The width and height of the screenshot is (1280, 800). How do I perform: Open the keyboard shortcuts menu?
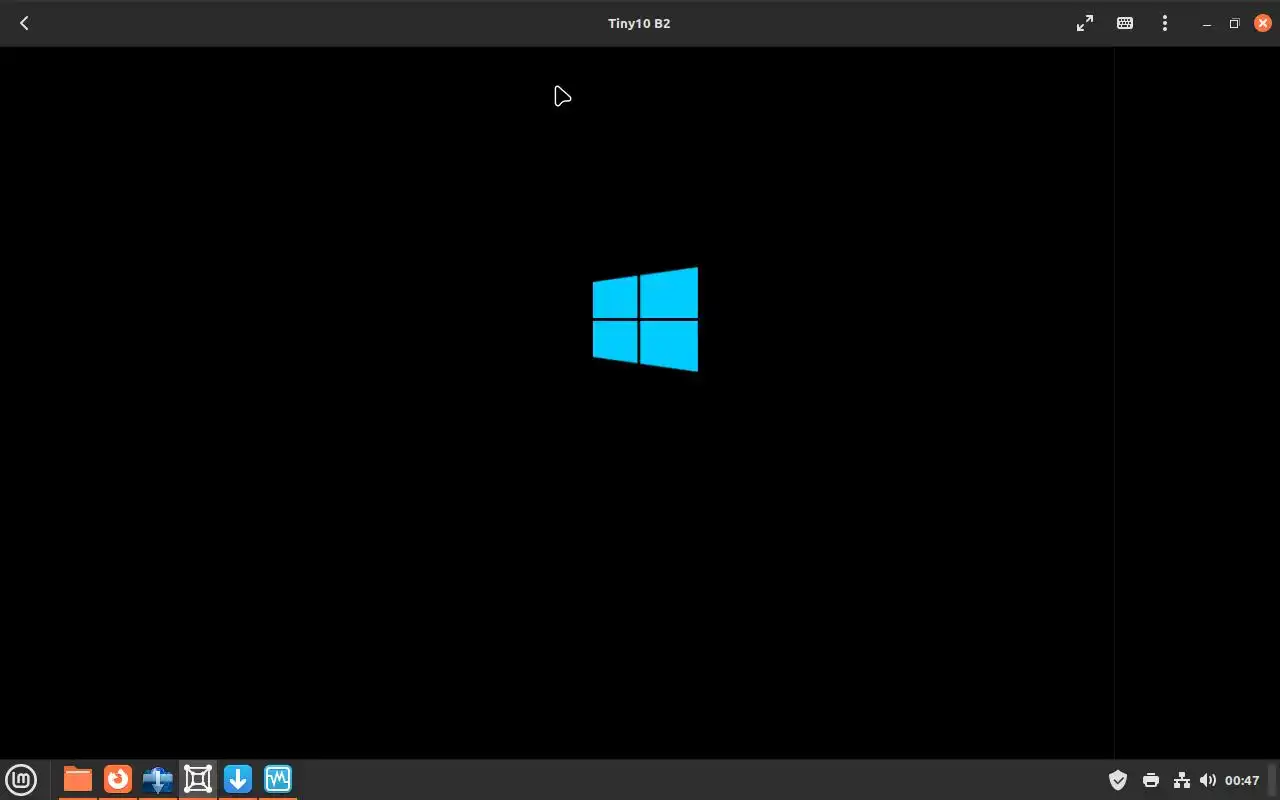coord(1125,23)
